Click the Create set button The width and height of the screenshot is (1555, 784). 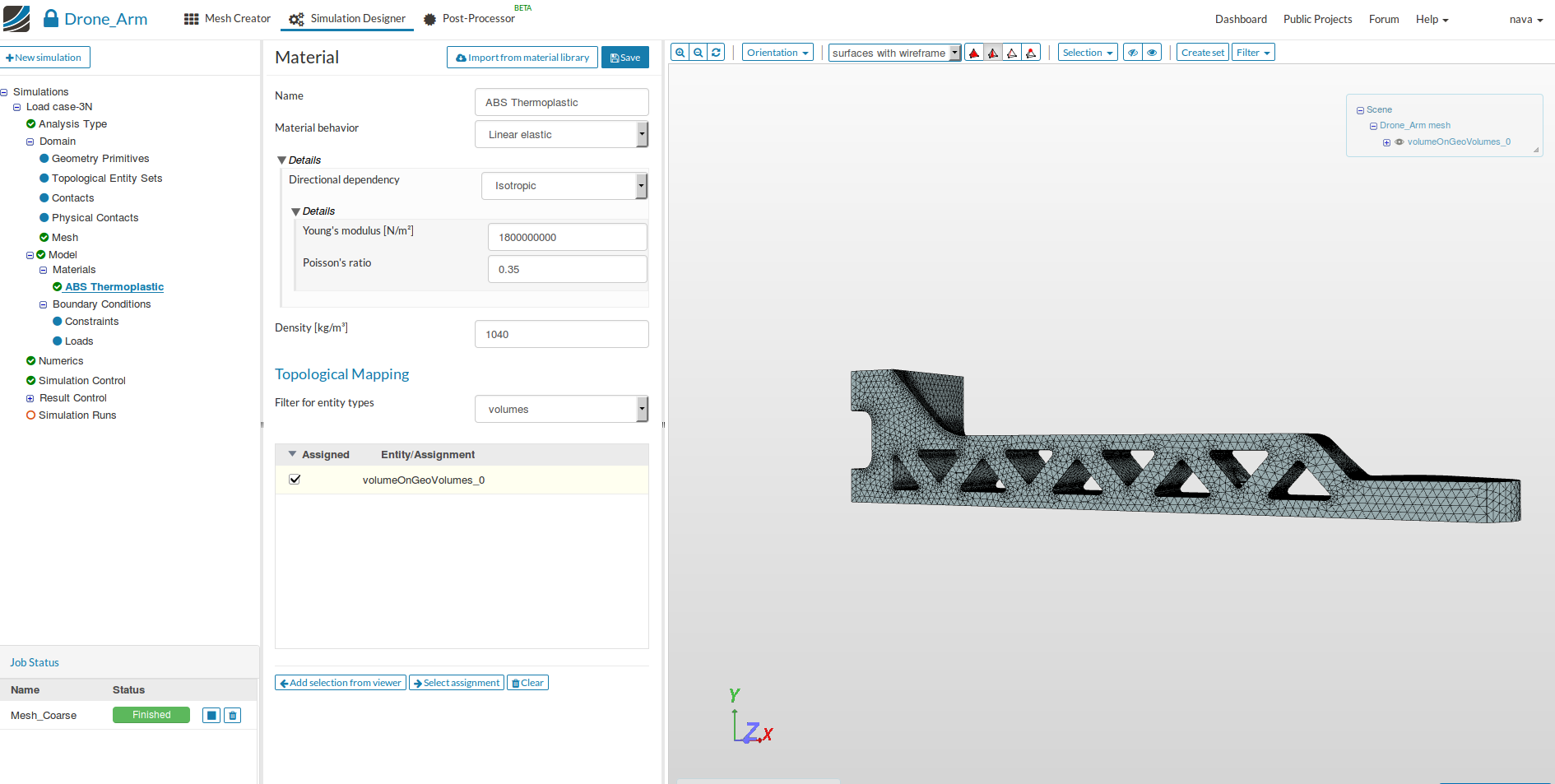pos(1203,53)
